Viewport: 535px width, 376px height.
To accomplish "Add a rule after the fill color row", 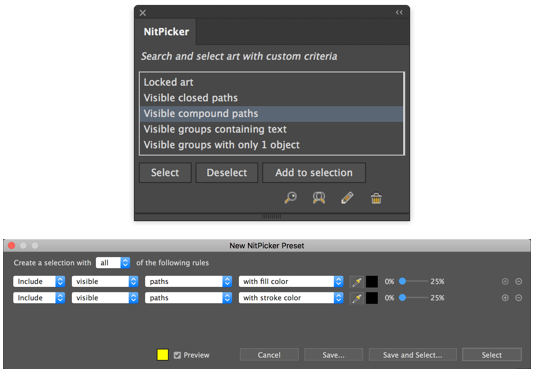I will [505, 281].
